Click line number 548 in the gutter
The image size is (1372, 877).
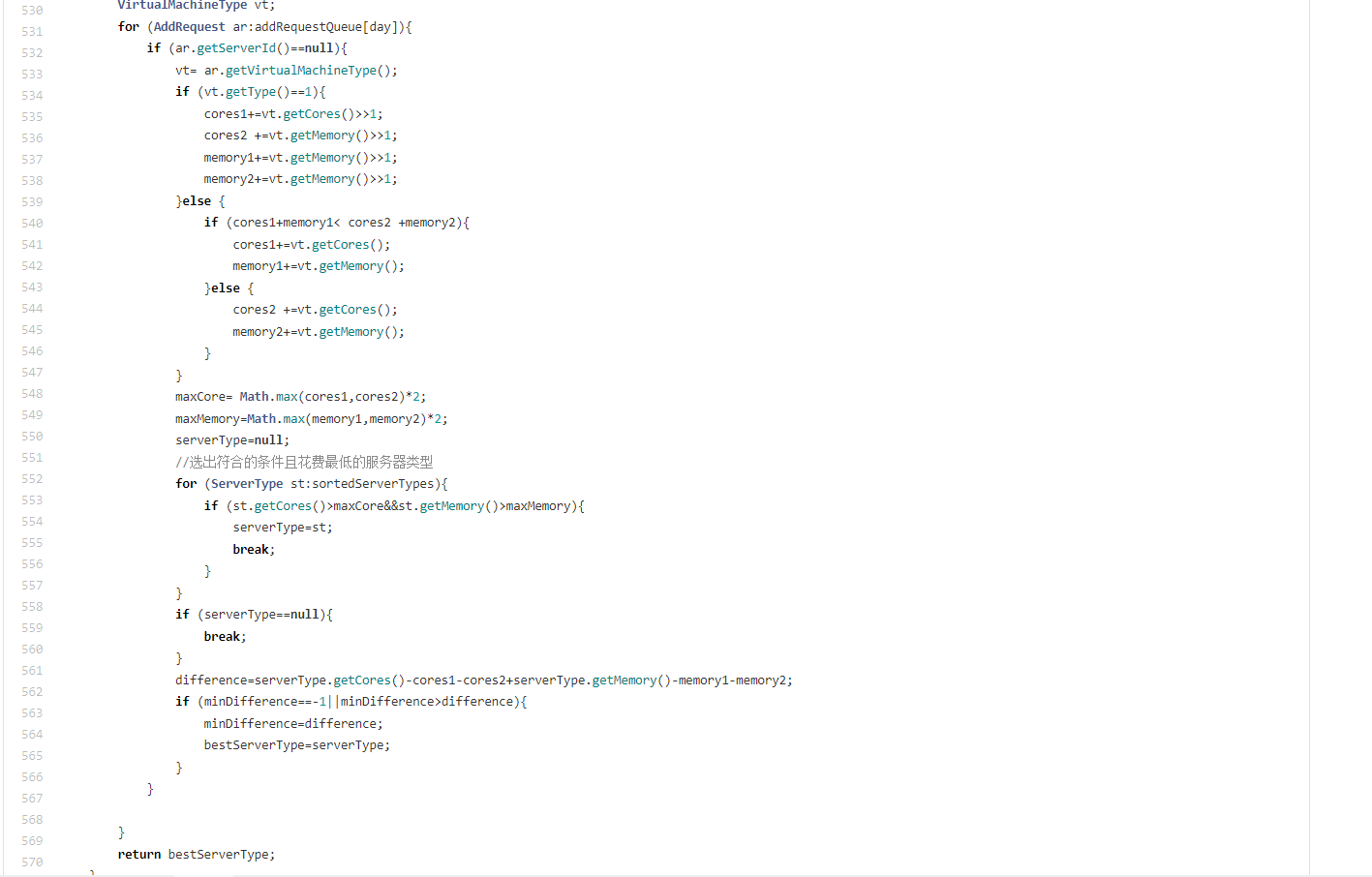pyautogui.click(x=32, y=393)
